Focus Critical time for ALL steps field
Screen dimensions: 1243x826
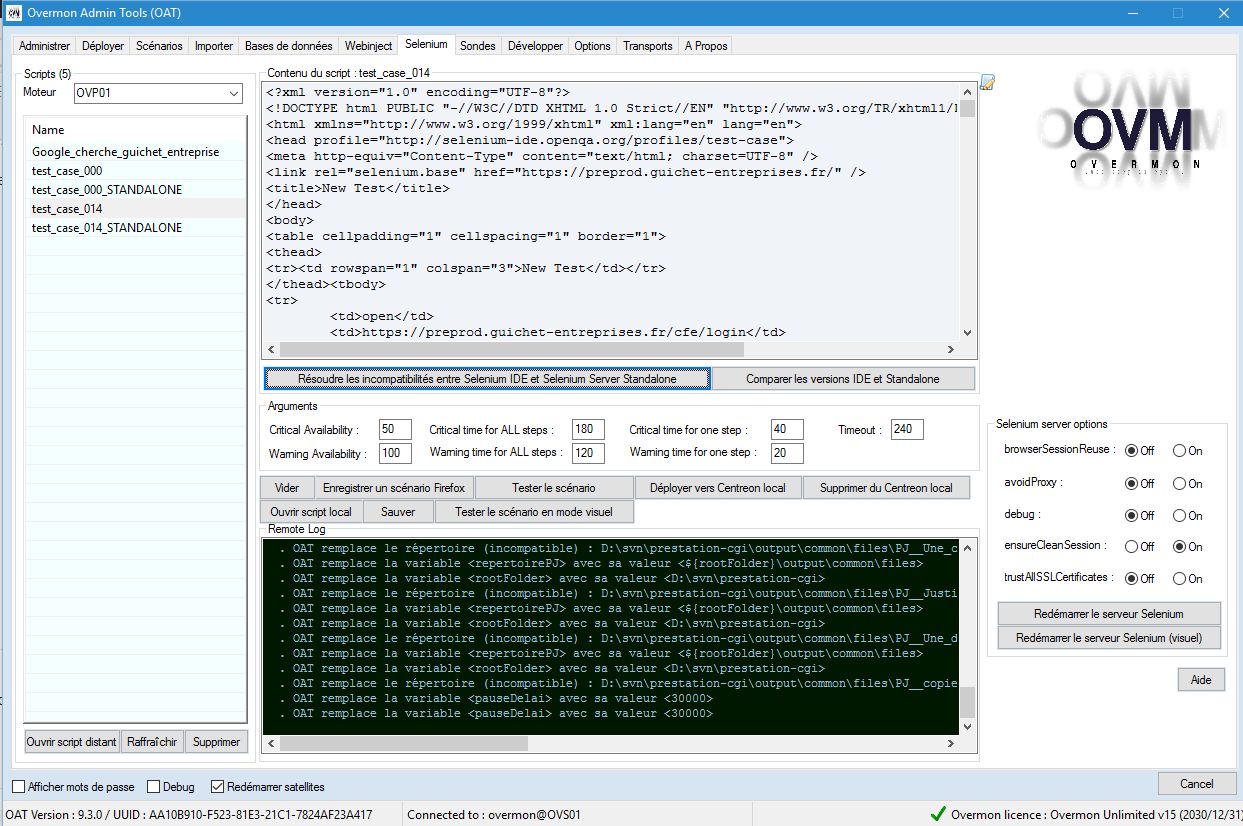(x=588, y=429)
